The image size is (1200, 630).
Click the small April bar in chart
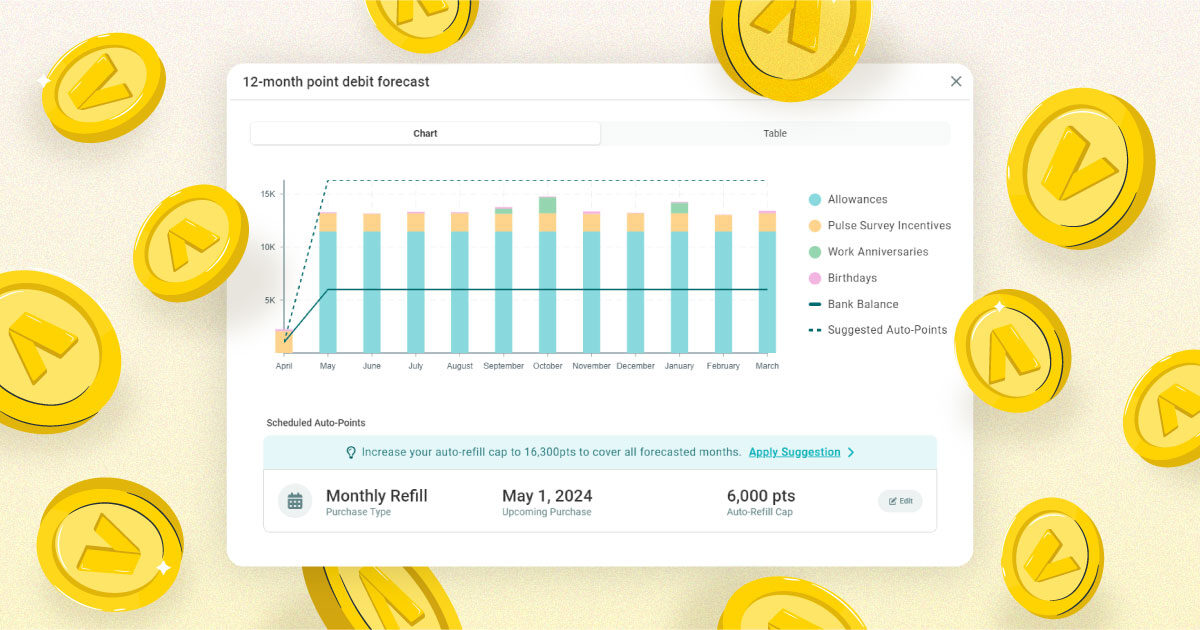click(x=284, y=342)
